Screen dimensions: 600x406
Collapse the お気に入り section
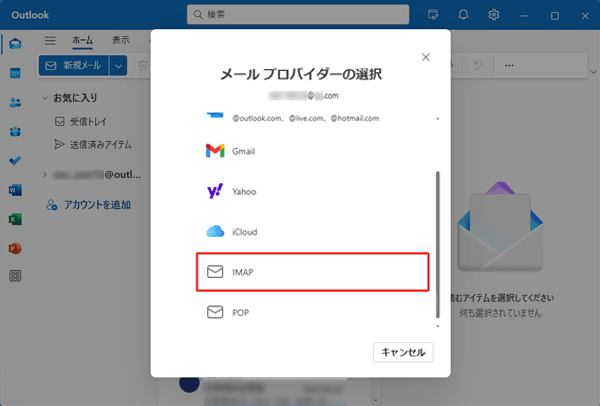coord(45,98)
